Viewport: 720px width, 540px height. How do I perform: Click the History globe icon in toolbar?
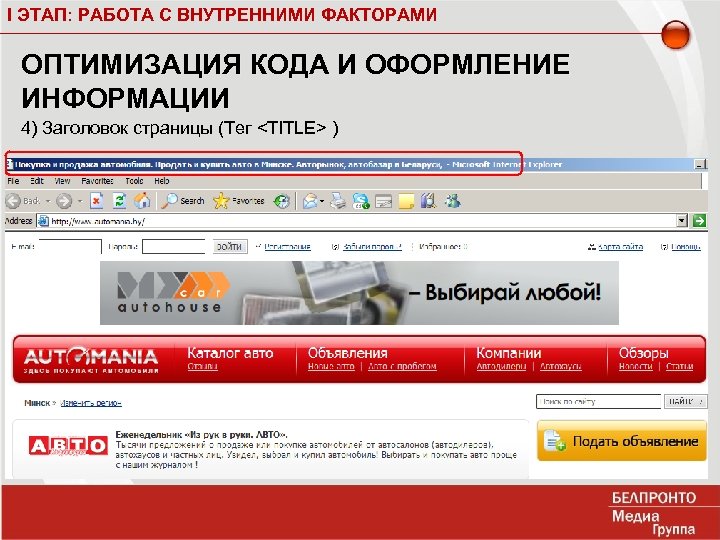click(x=281, y=201)
